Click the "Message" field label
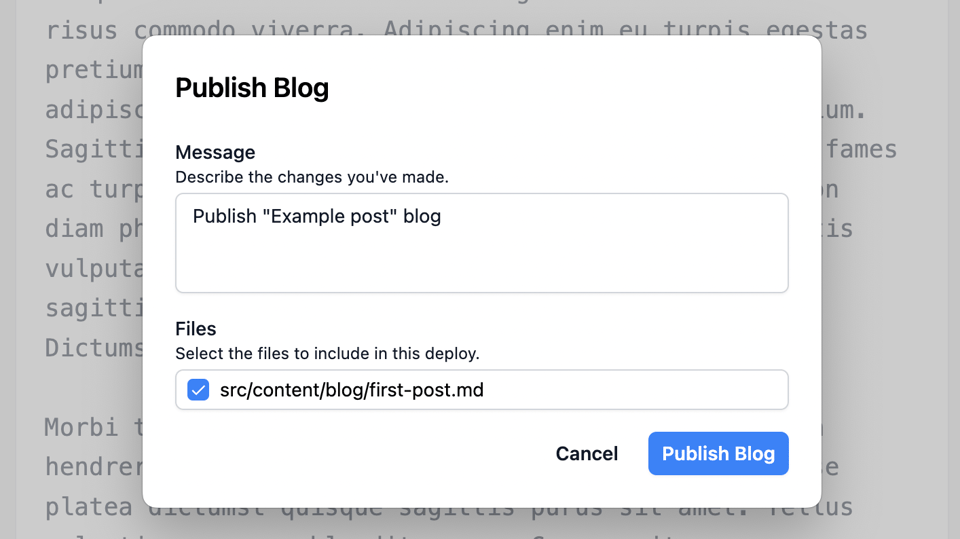The height and width of the screenshot is (539, 960). (x=215, y=152)
